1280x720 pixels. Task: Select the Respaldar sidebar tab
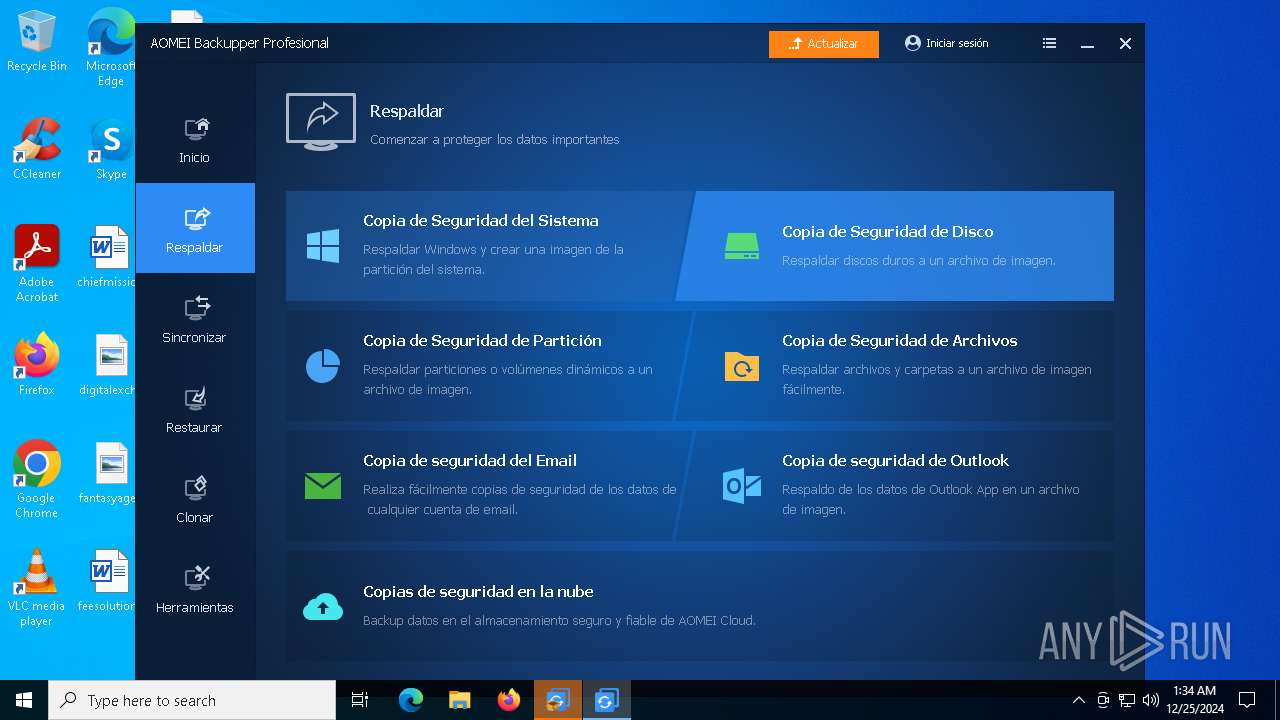tap(195, 228)
